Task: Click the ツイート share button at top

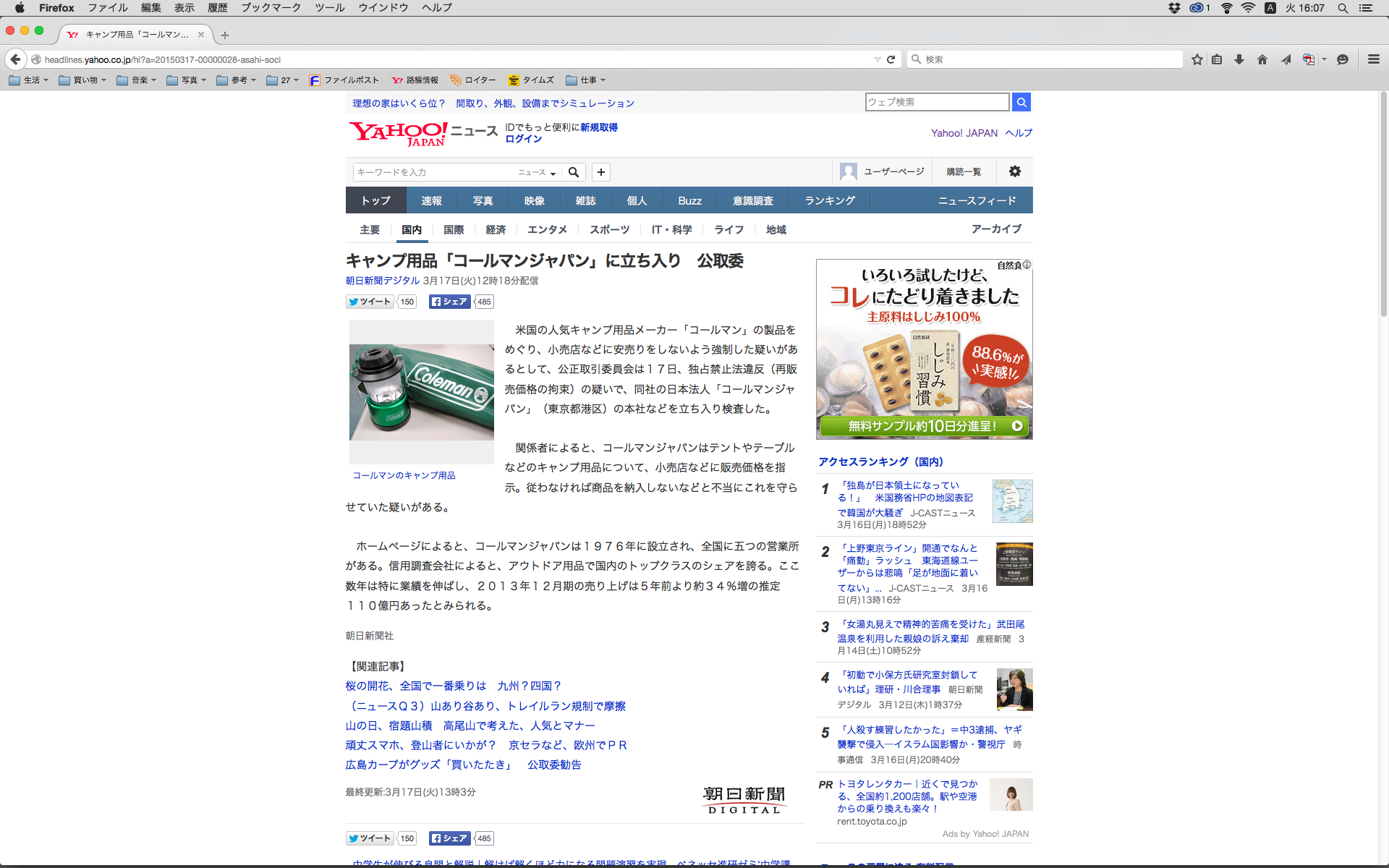Action: (x=370, y=302)
